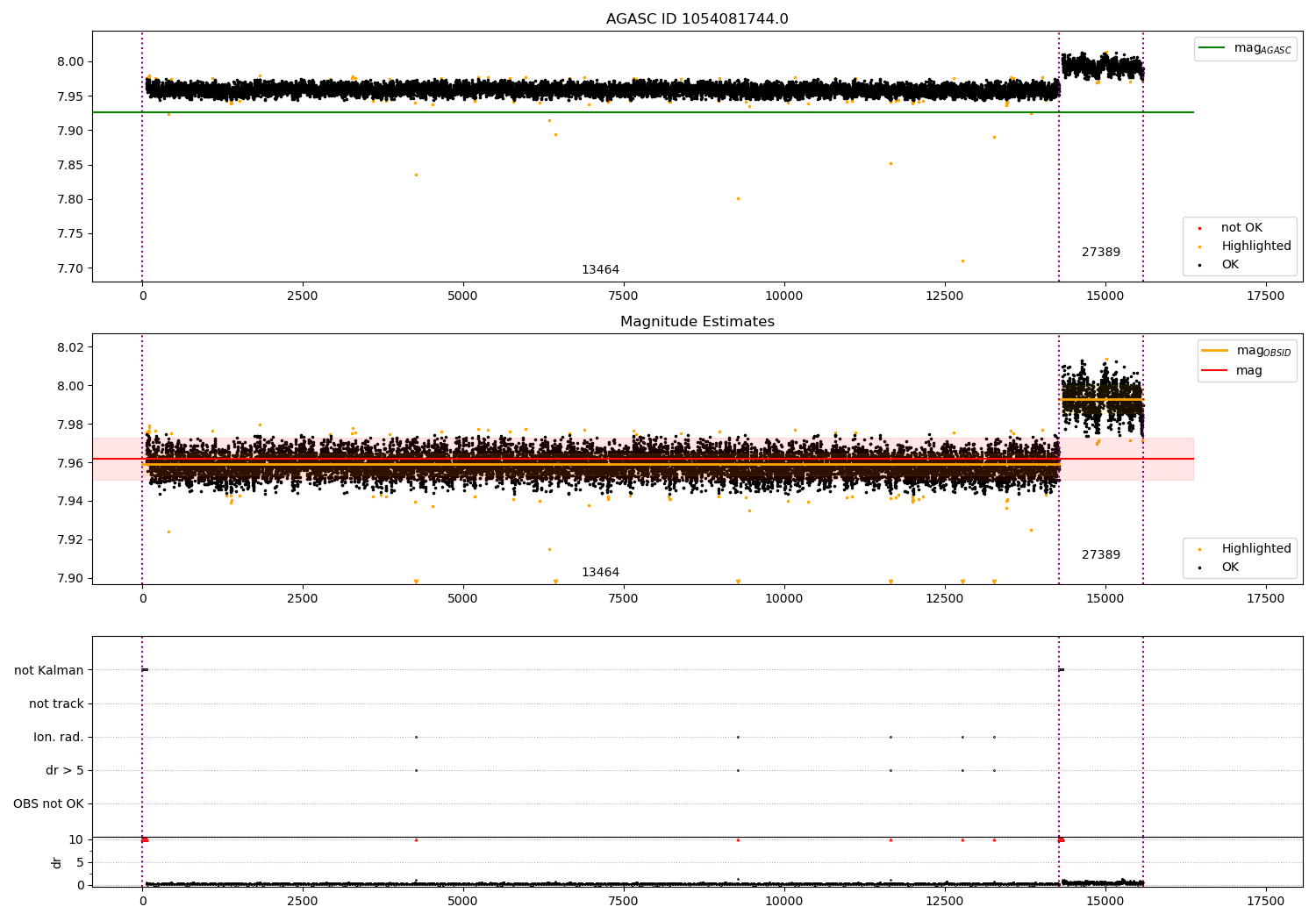Click the '8.02' y-tick in the middle plot
The height and width of the screenshot is (921, 1316).
72,347
